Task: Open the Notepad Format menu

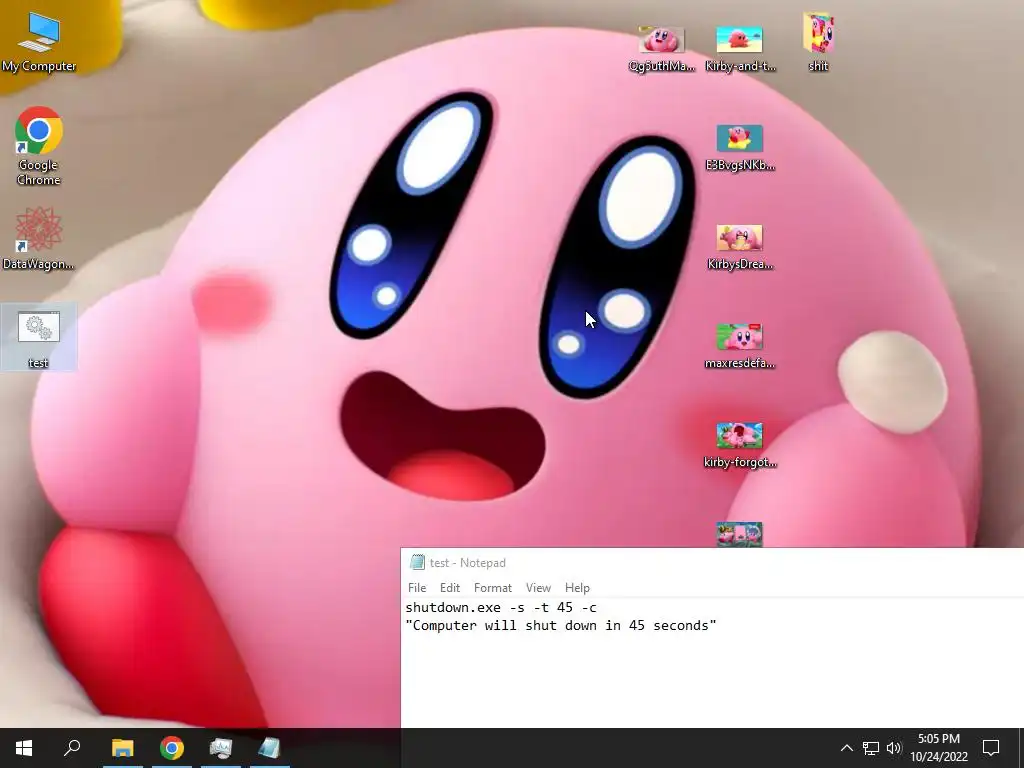Action: (x=492, y=588)
